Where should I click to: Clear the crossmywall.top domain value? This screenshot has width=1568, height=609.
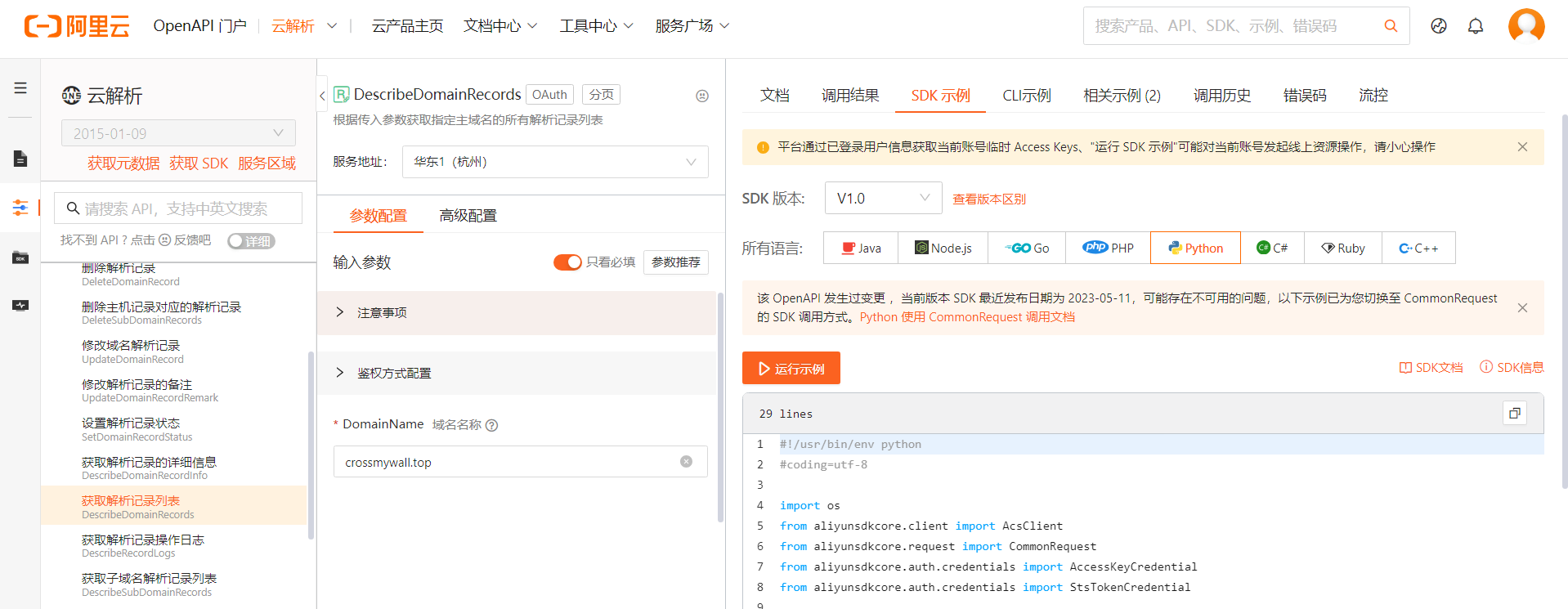point(686,462)
